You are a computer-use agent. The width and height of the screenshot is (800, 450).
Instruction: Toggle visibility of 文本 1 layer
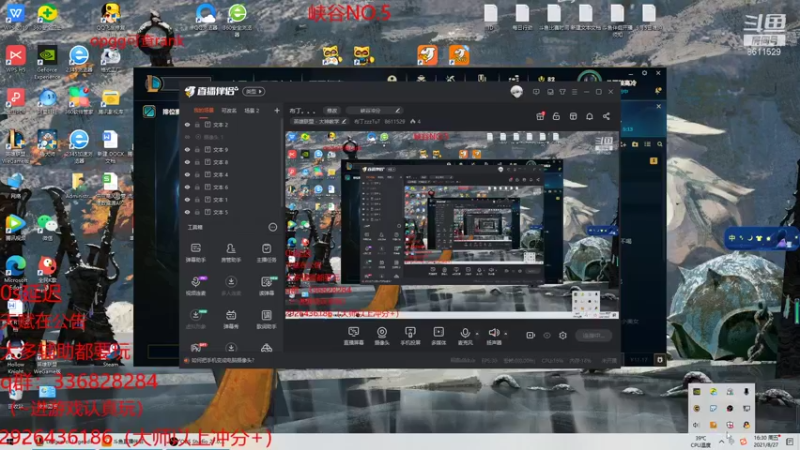[187, 199]
